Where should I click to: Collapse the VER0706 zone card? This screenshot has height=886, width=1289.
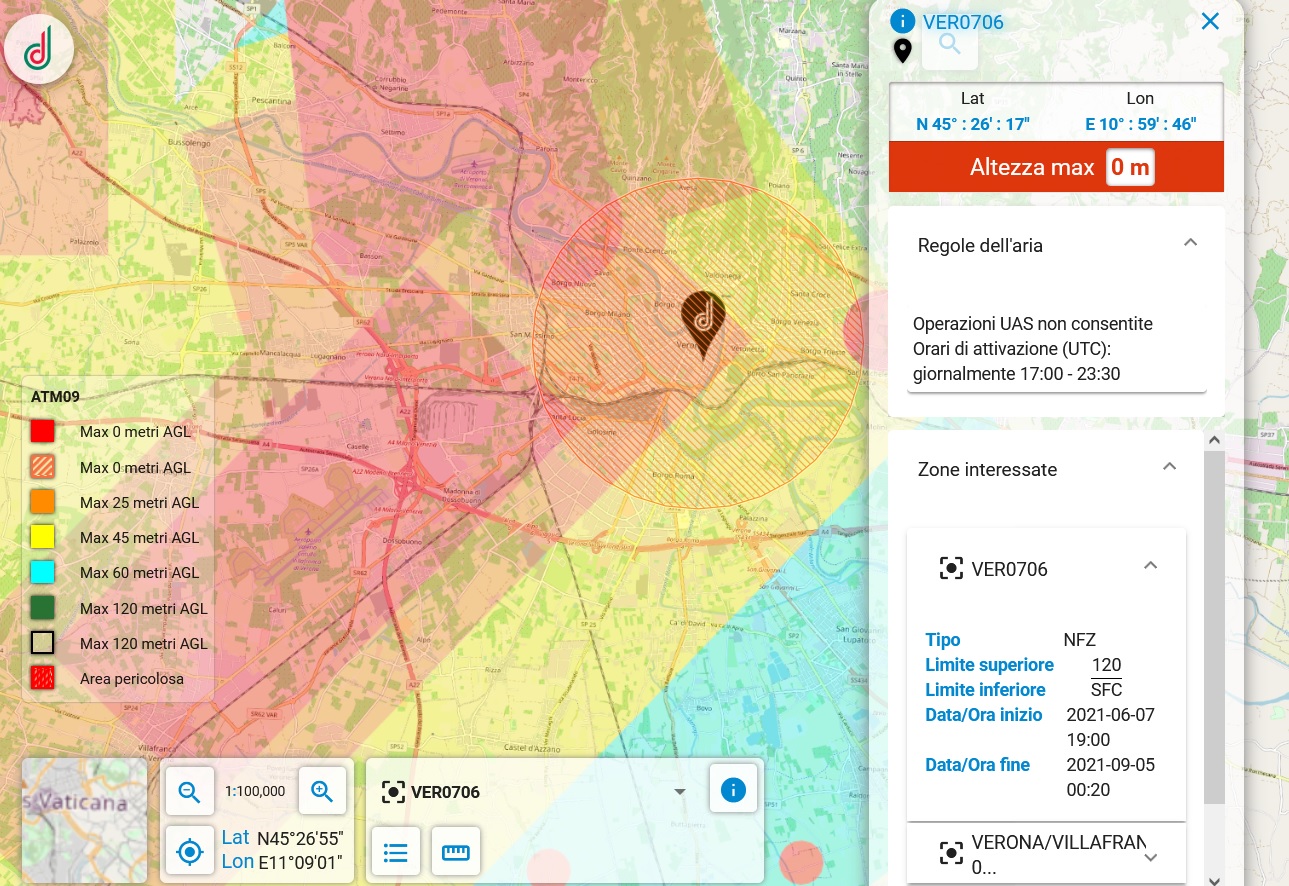[1150, 566]
